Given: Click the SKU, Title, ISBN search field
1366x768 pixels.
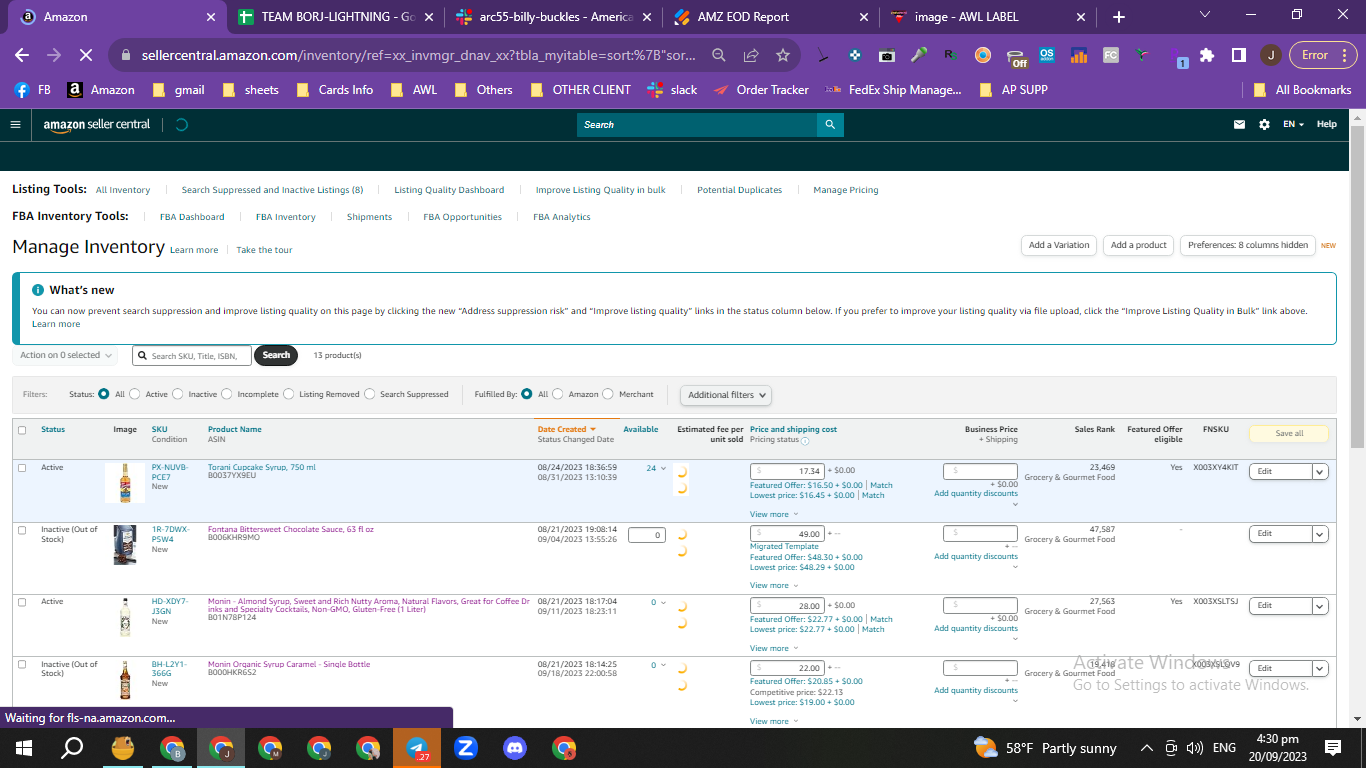Looking at the screenshot, I should point(192,355).
